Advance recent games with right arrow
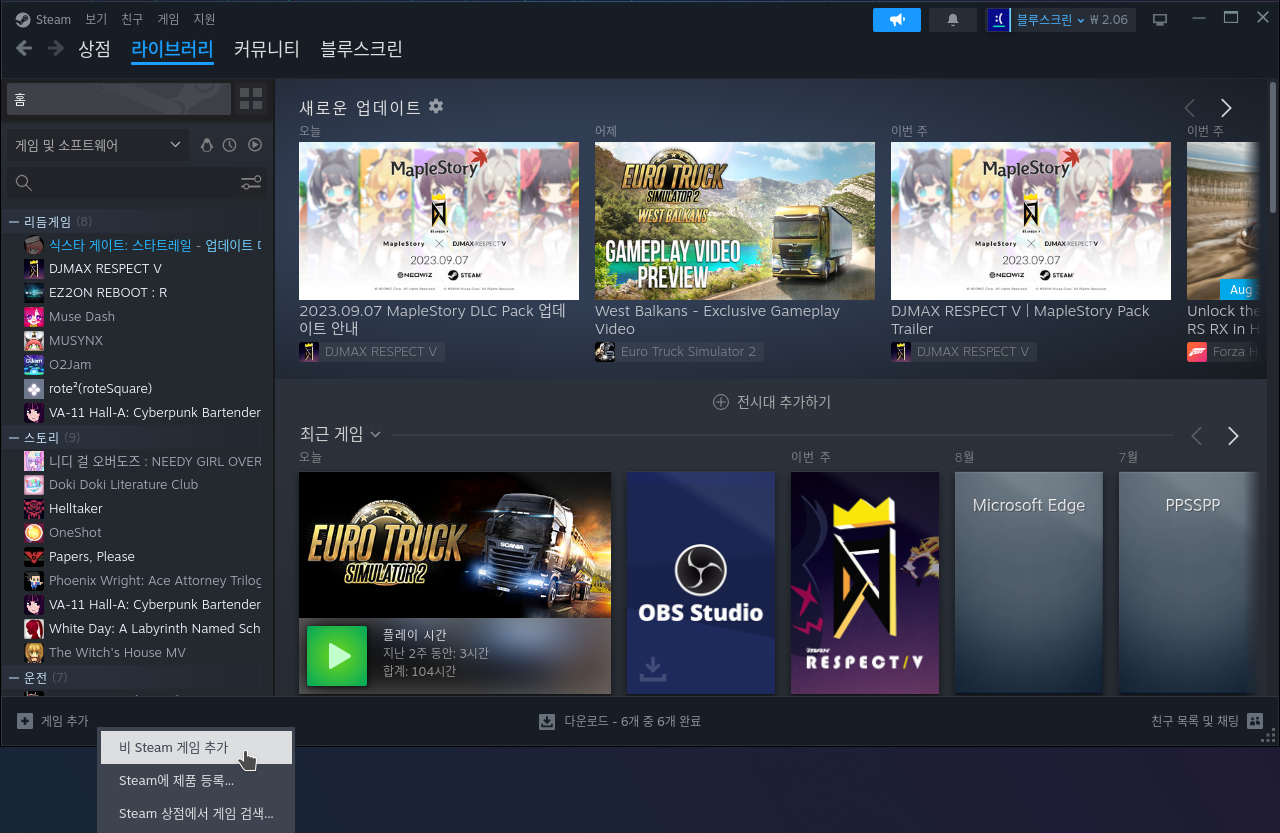Viewport: 1280px width, 833px height. (1233, 436)
